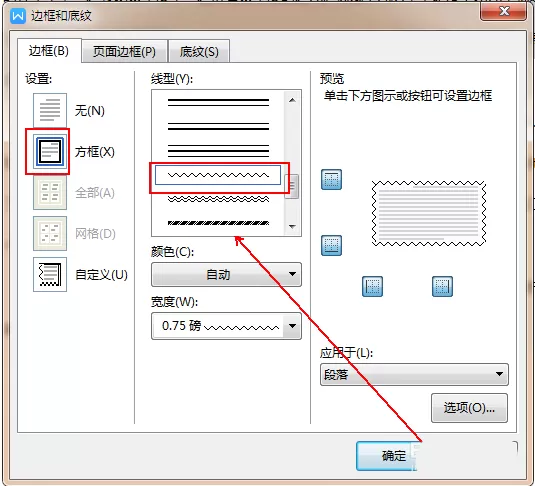Click the WPS icon in title bar
Viewport: 535px width, 486px height.
coord(18,16)
